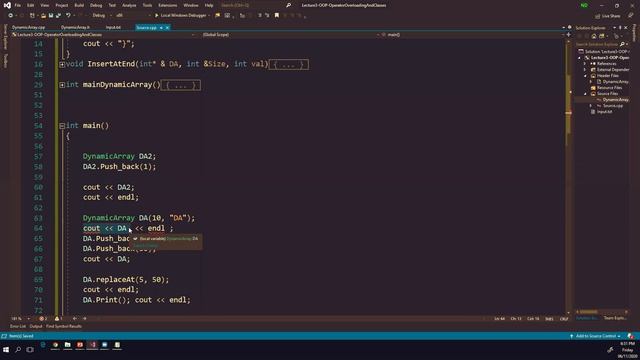
Task: Click the notifications icon in status bar
Action: pyautogui.click(x=630, y=336)
